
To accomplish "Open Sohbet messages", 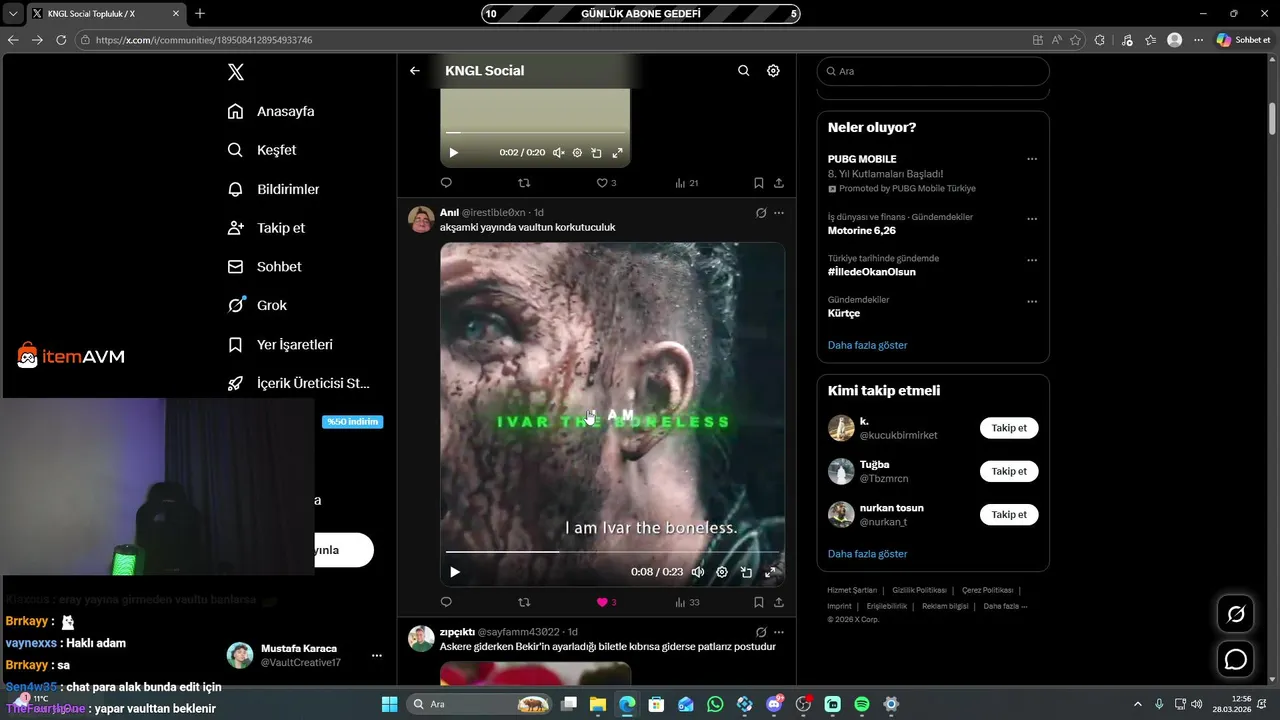I will (265, 267).
